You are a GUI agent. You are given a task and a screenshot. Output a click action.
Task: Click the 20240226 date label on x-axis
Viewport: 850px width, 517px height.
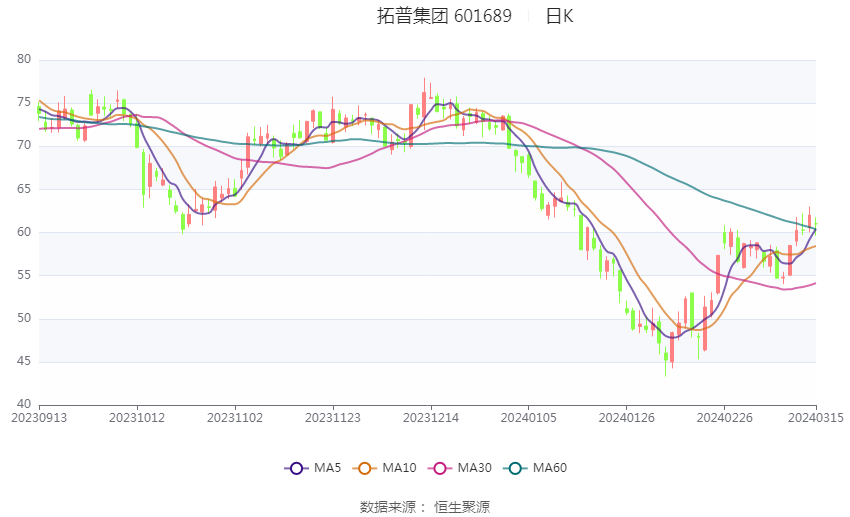(723, 418)
